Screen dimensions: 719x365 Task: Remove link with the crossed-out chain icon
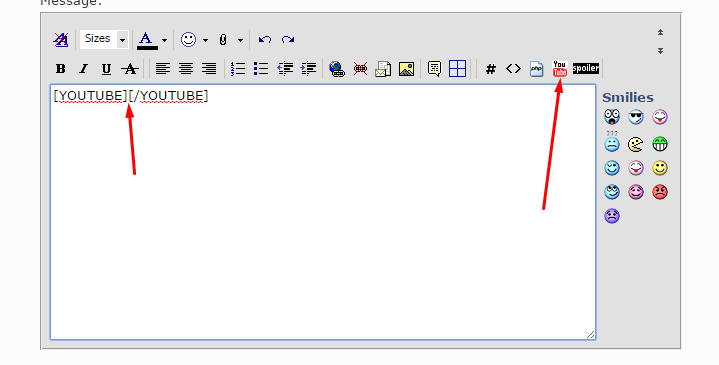pyautogui.click(x=360, y=69)
